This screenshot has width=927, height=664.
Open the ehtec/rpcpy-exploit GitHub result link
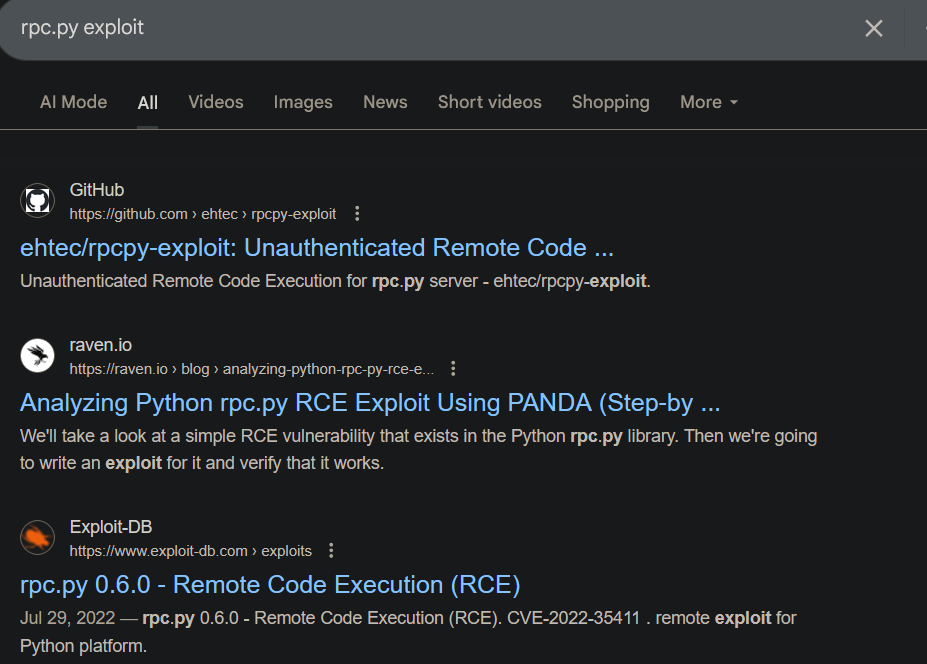315,247
